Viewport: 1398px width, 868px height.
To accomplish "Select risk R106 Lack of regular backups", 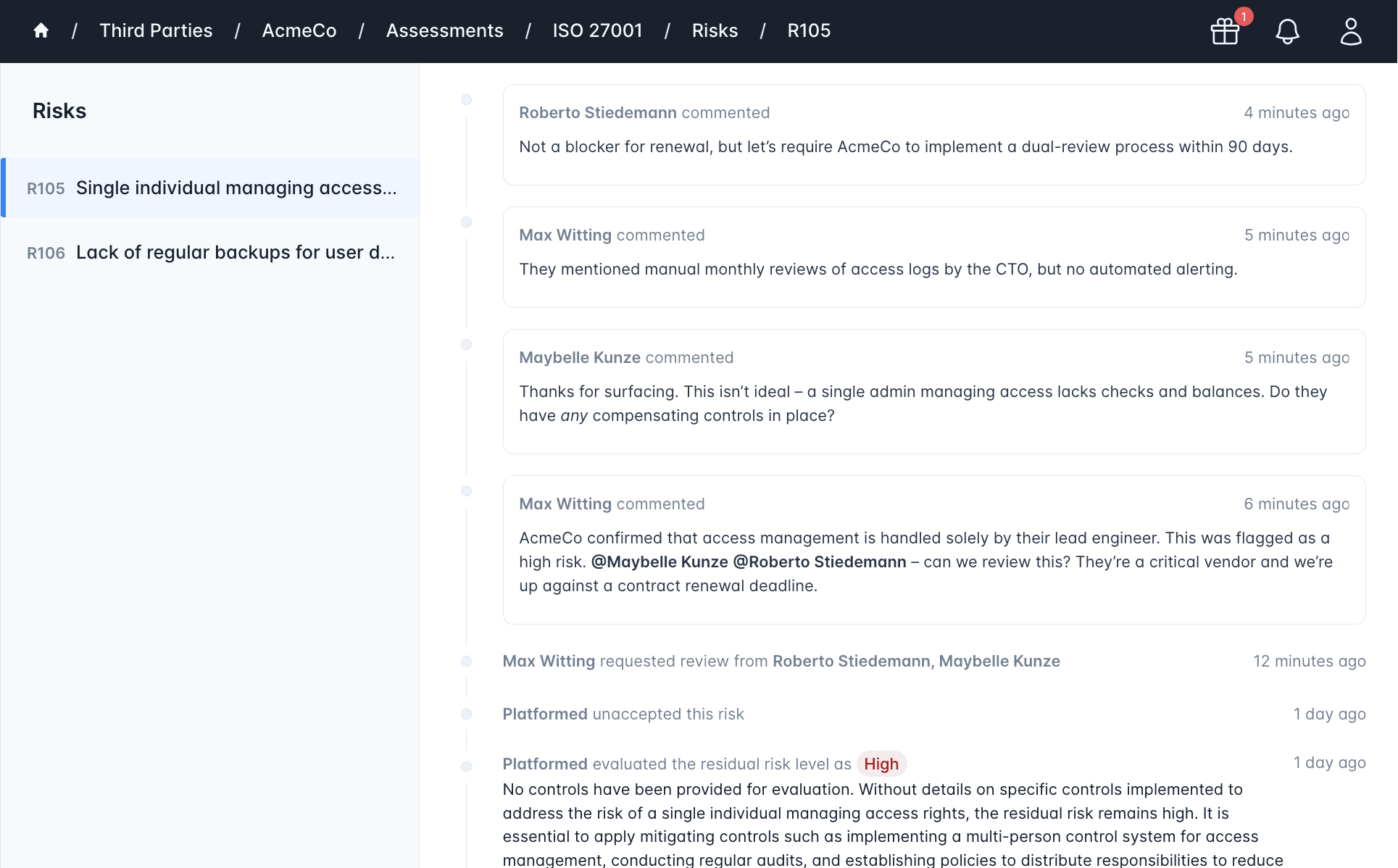I will tap(211, 252).
